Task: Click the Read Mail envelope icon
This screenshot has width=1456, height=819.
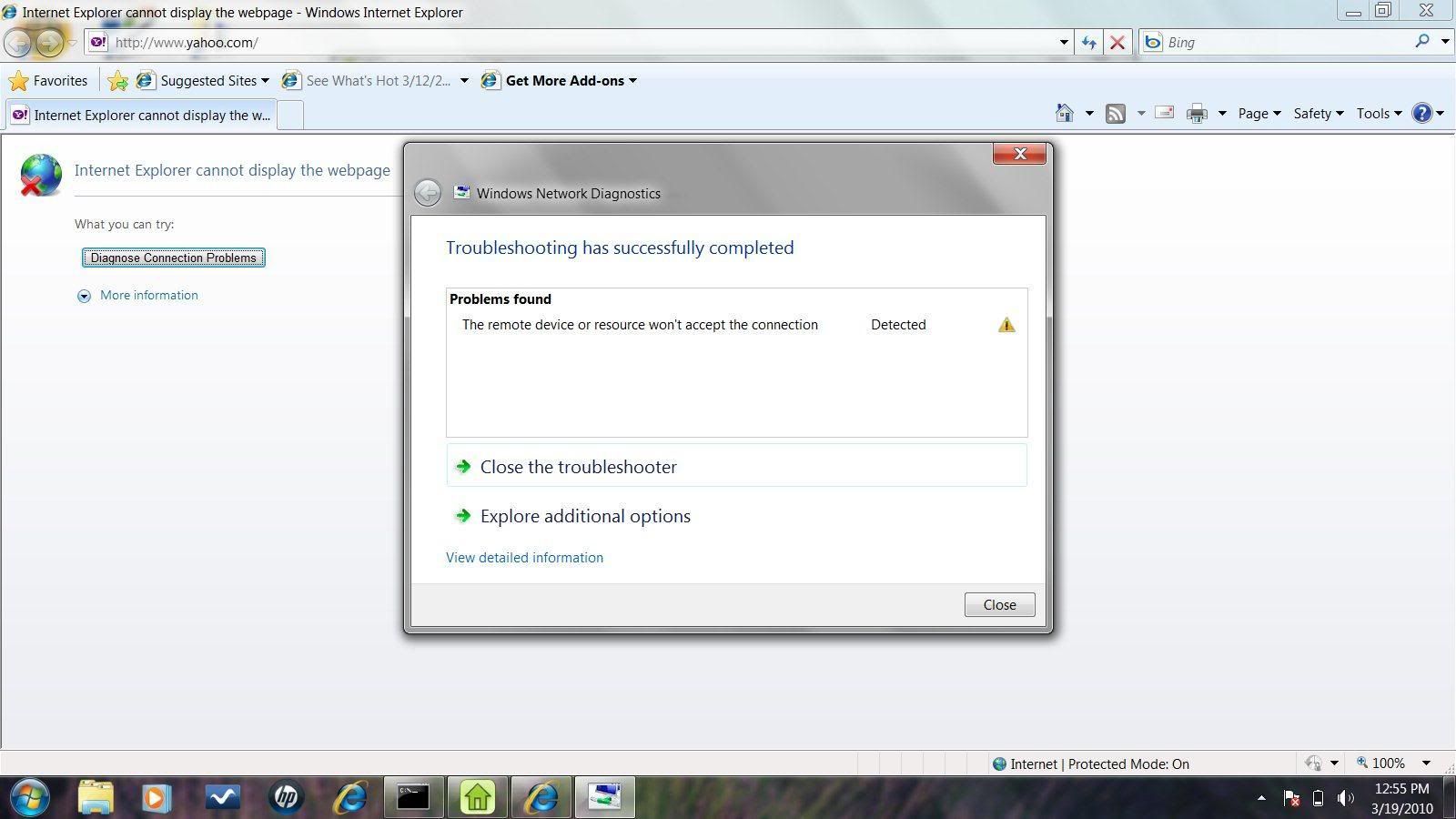Action: pyautogui.click(x=1164, y=113)
